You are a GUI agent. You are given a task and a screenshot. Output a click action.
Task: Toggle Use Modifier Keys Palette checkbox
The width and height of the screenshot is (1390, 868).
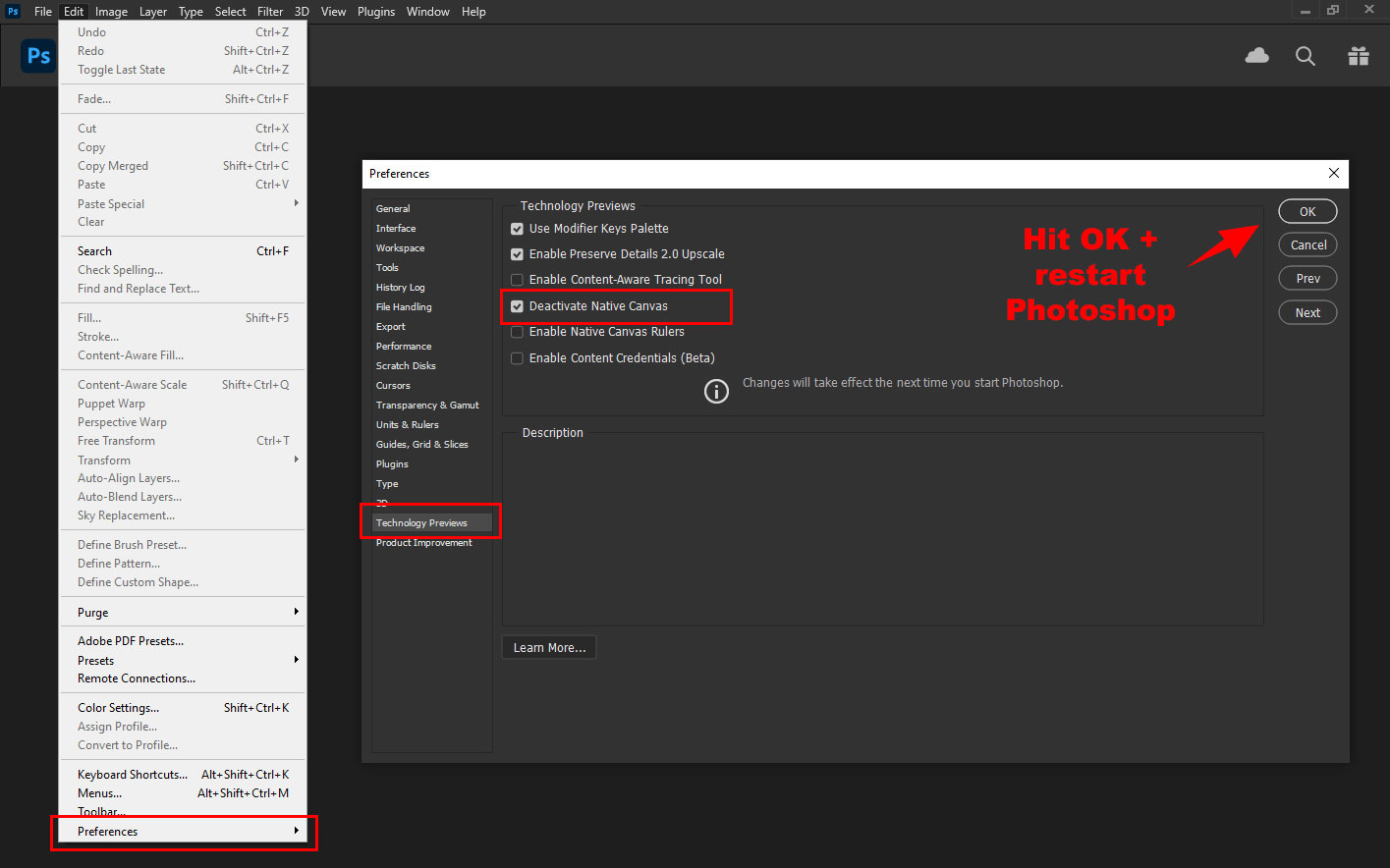(x=517, y=229)
